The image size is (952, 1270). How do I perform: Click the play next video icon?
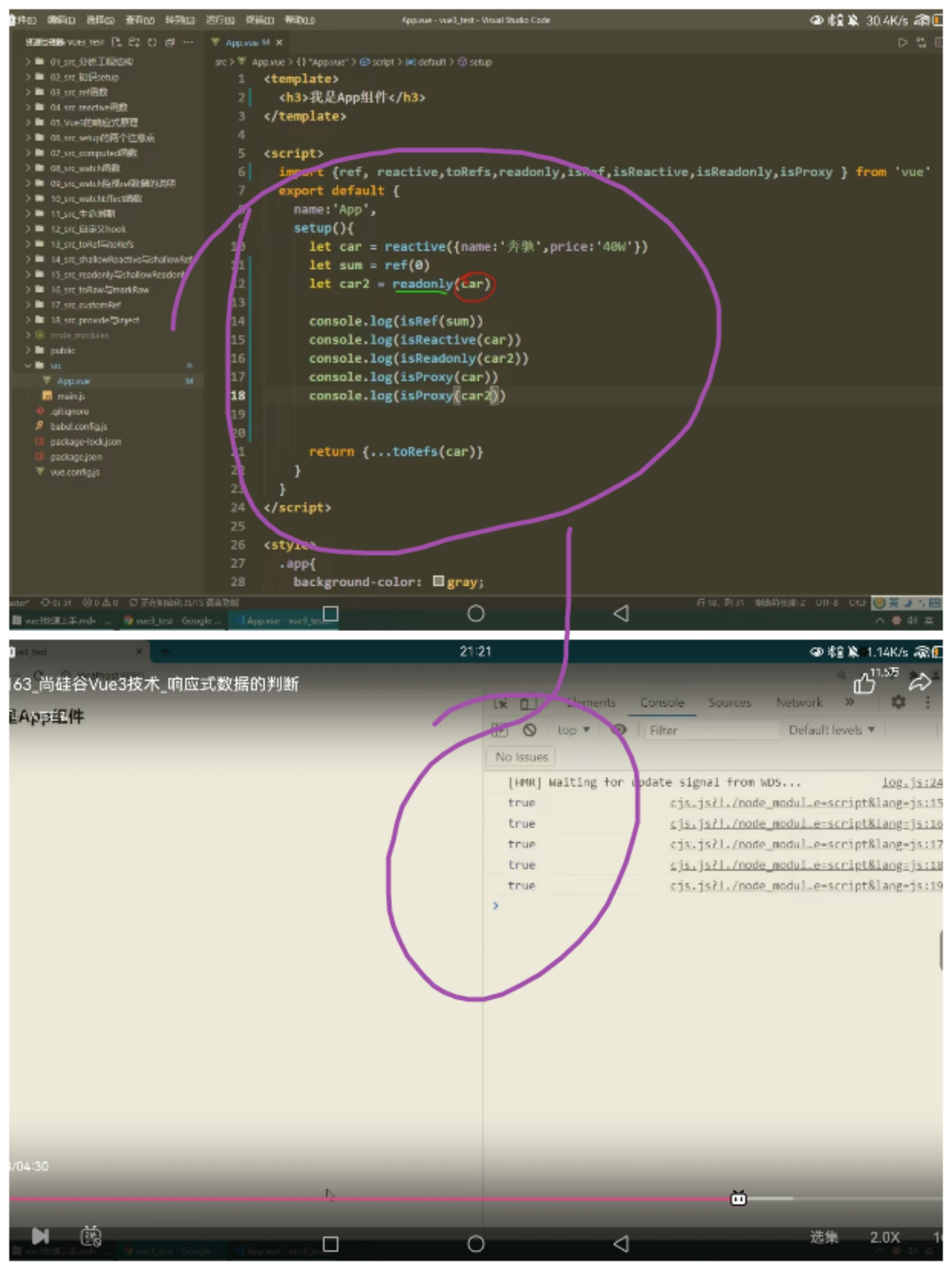point(40,1235)
